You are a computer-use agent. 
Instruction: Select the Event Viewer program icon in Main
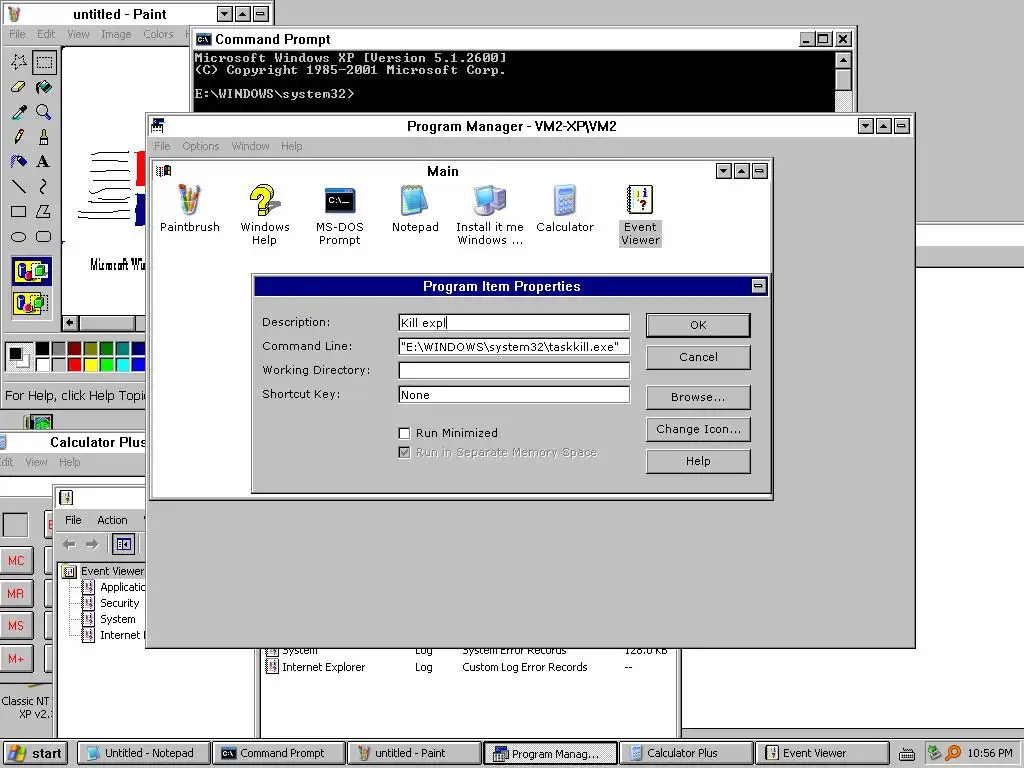coord(640,215)
